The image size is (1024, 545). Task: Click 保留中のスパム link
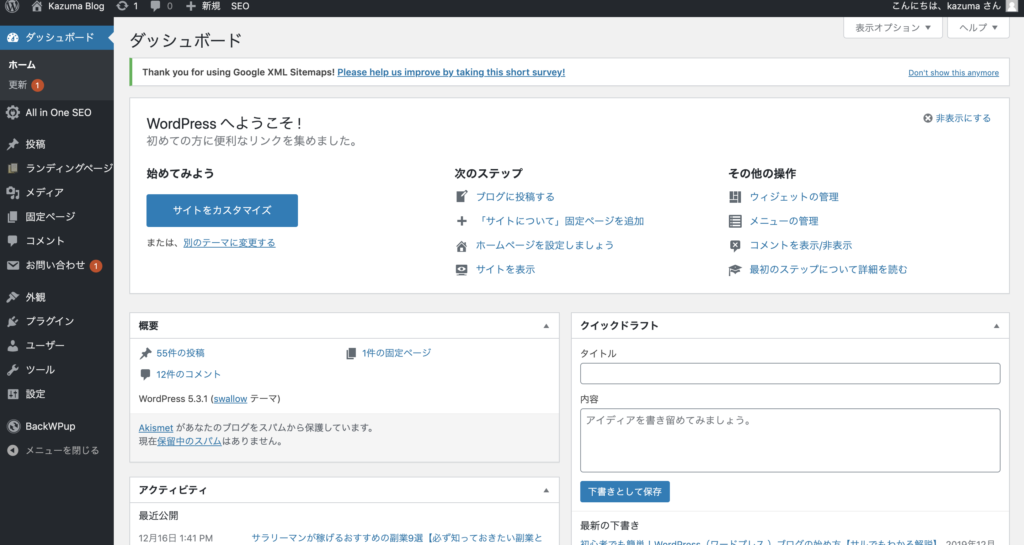(x=189, y=441)
